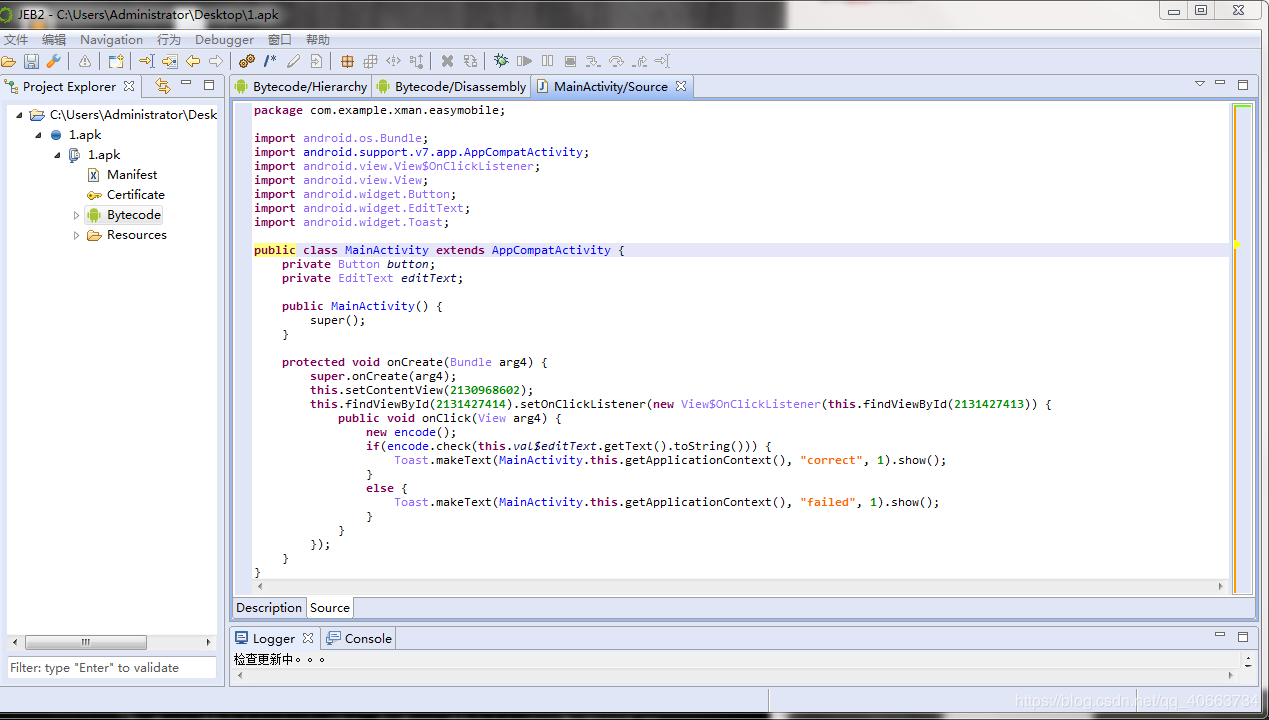
Task: Select the Logger tab
Action: (274, 638)
